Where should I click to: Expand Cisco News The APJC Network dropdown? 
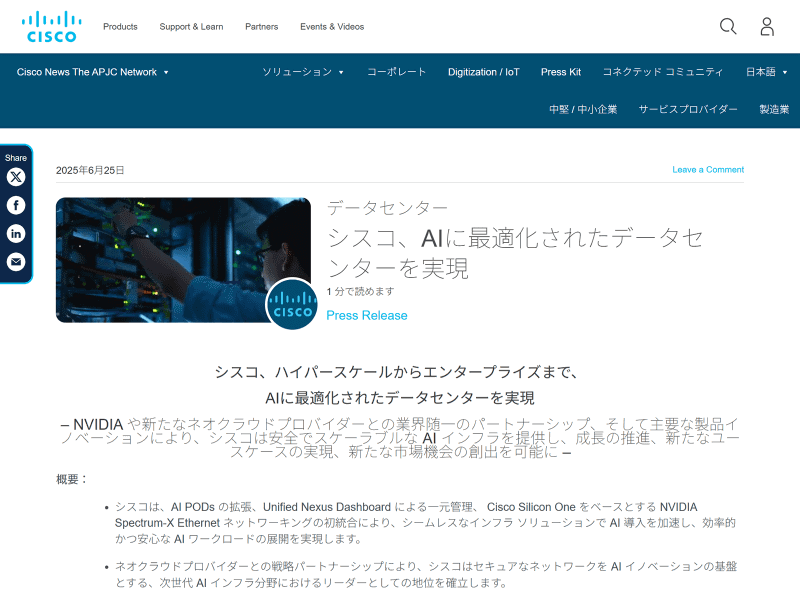click(92, 72)
